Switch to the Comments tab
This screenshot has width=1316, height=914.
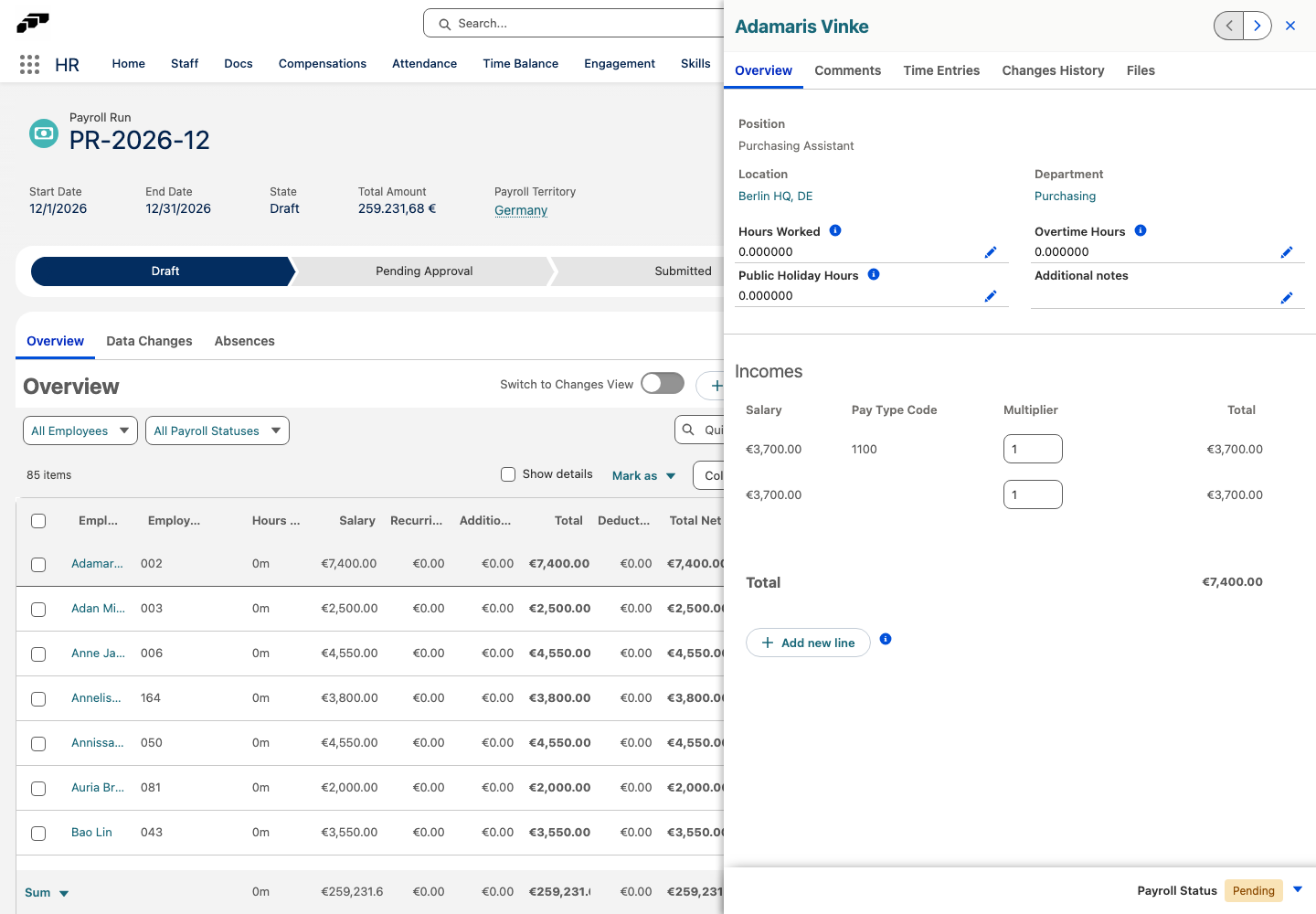coord(848,70)
